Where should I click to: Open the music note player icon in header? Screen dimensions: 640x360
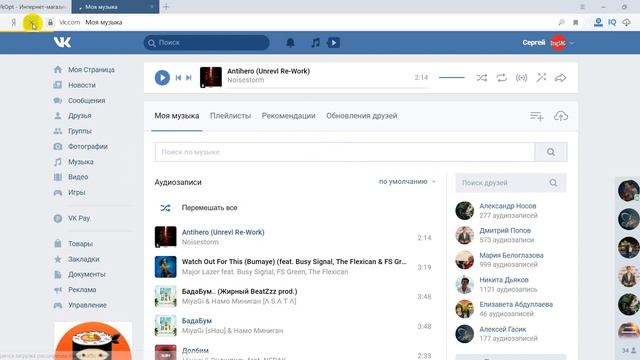tap(316, 42)
